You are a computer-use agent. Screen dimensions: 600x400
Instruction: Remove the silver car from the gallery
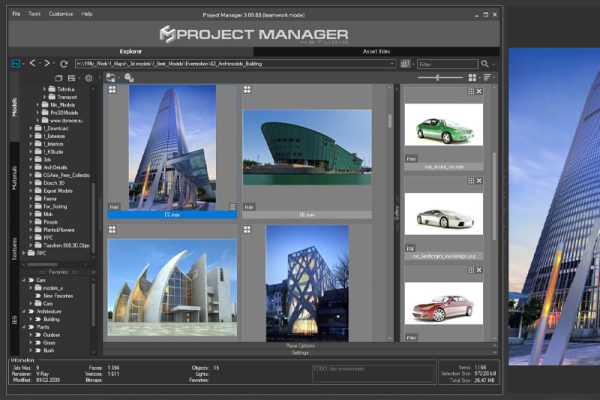tap(479, 181)
